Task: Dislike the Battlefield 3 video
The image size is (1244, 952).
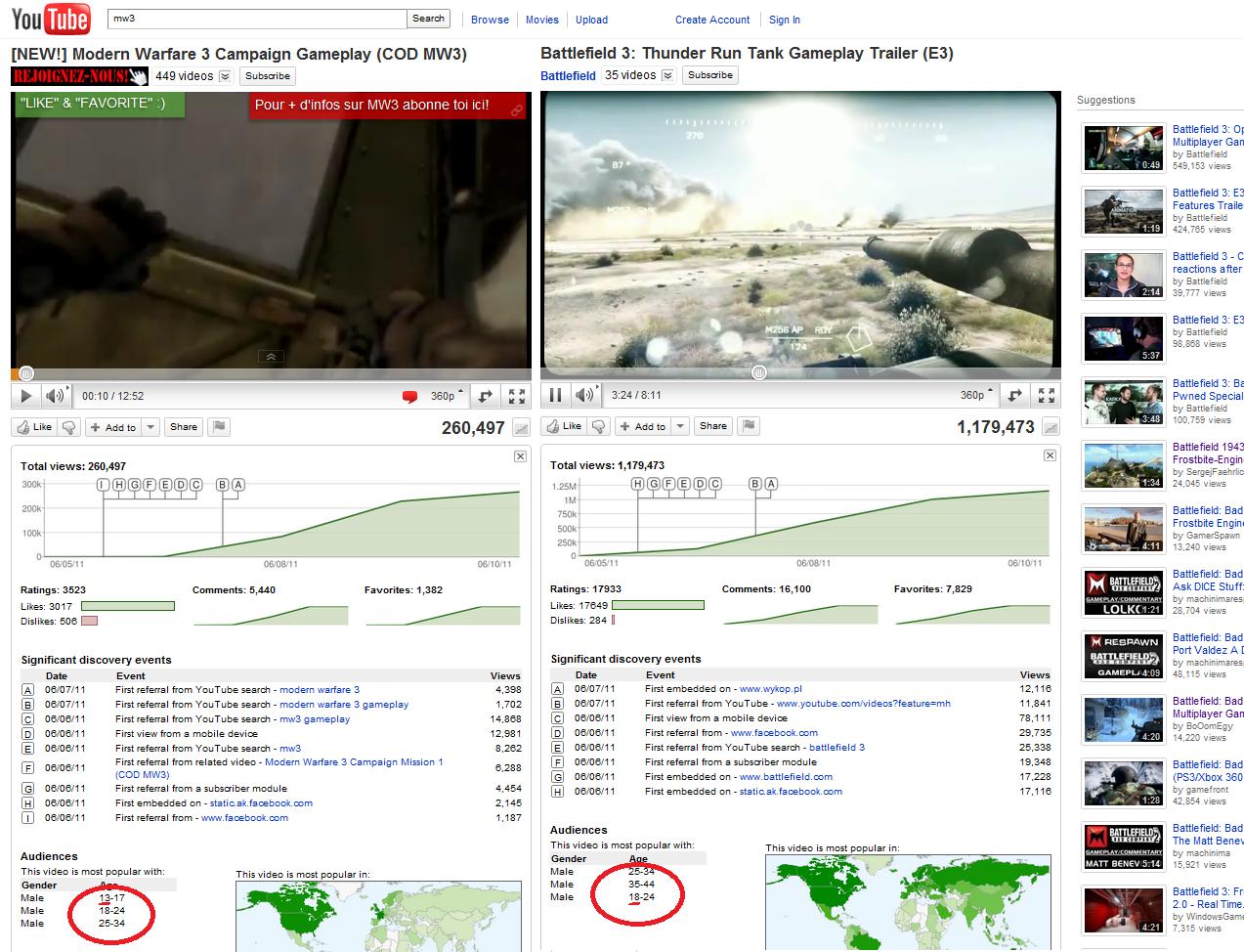Action: (x=599, y=426)
